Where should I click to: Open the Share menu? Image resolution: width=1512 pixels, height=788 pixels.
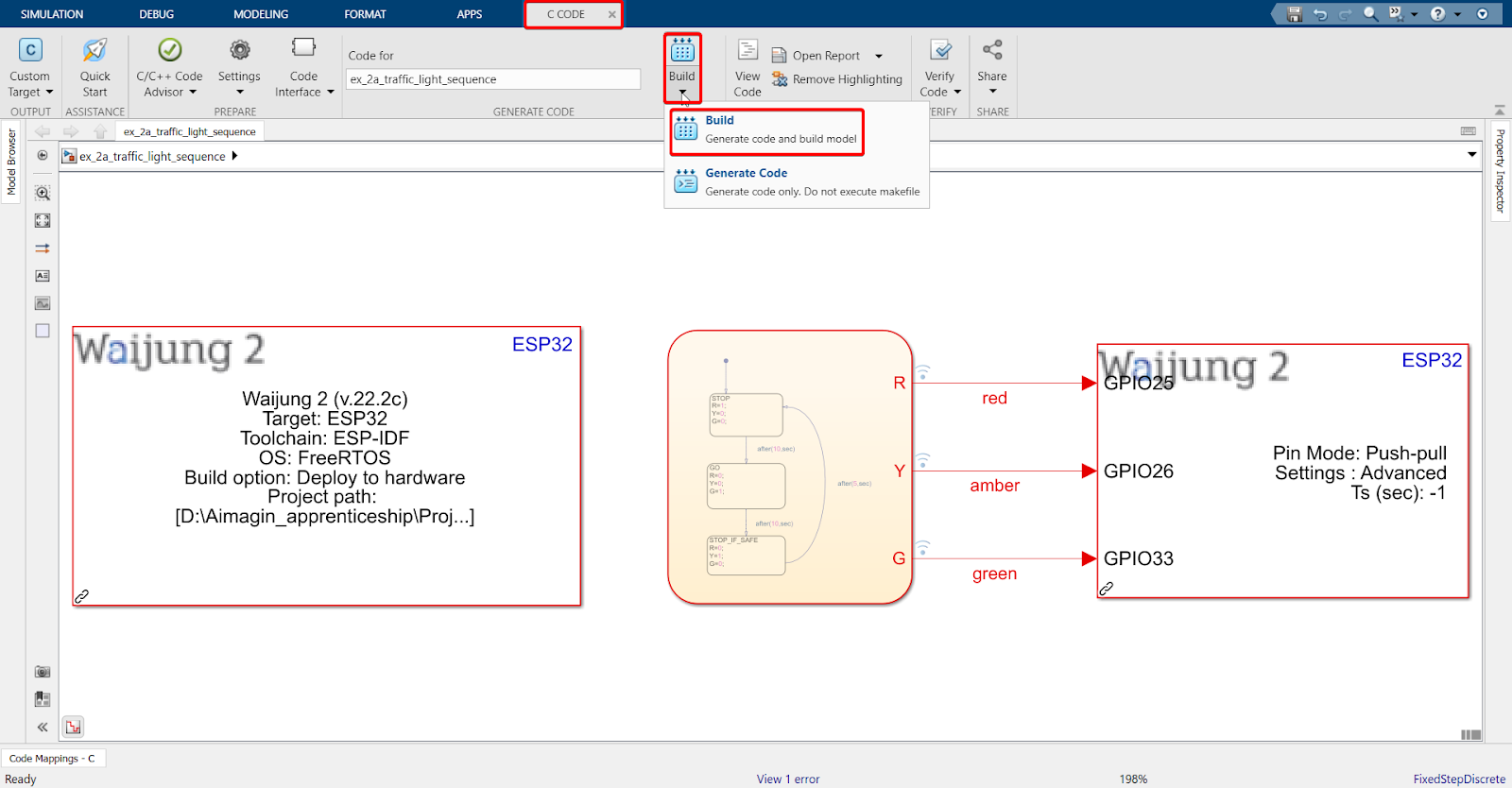tap(992, 68)
